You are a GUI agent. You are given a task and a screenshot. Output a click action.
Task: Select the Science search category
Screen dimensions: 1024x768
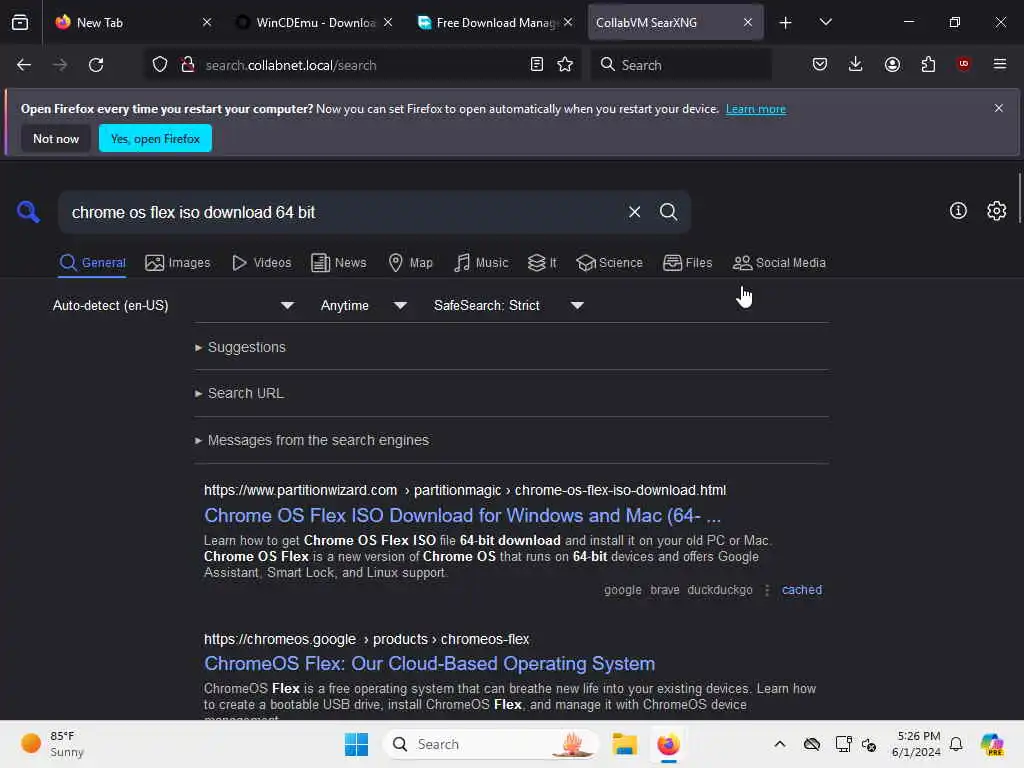point(609,263)
